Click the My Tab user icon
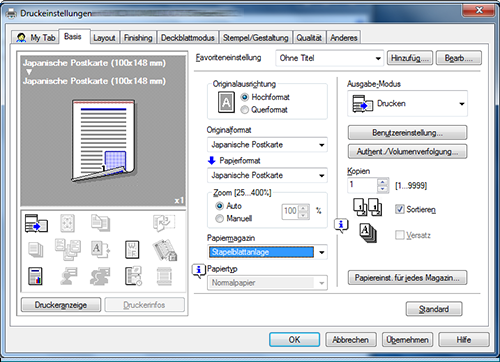Screen dimensions: 500x362 point(21,38)
